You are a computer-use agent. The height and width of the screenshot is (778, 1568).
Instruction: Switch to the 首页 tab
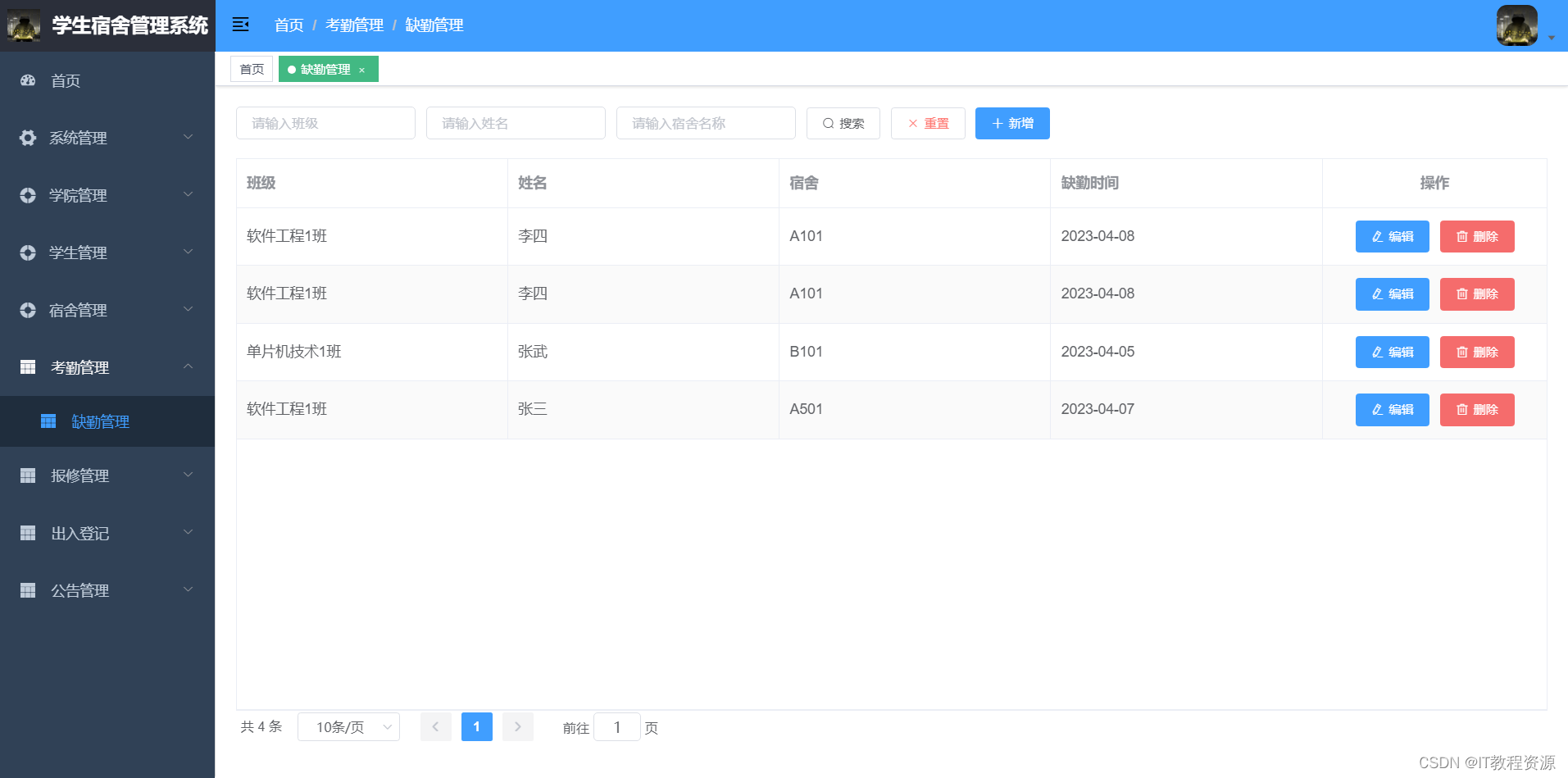(252, 69)
